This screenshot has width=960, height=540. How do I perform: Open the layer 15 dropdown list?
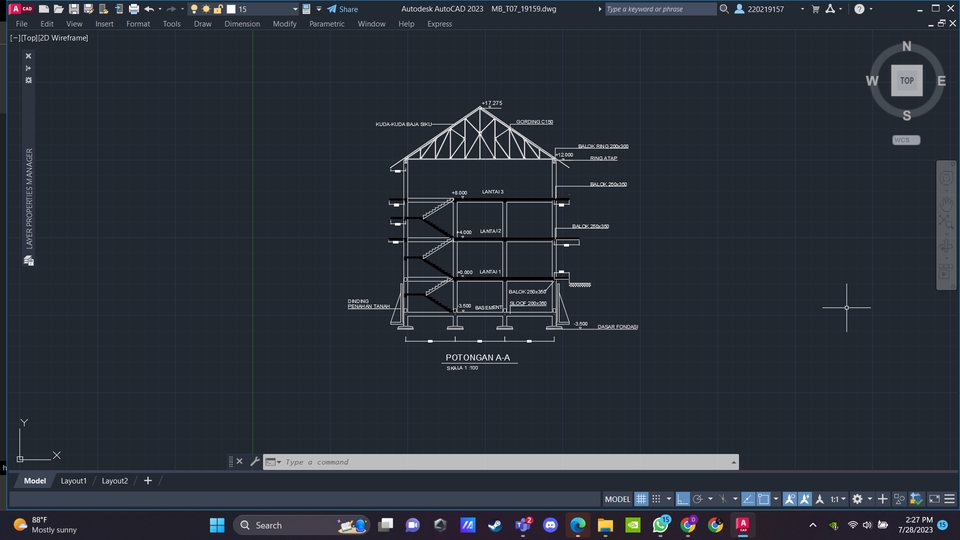click(x=295, y=9)
